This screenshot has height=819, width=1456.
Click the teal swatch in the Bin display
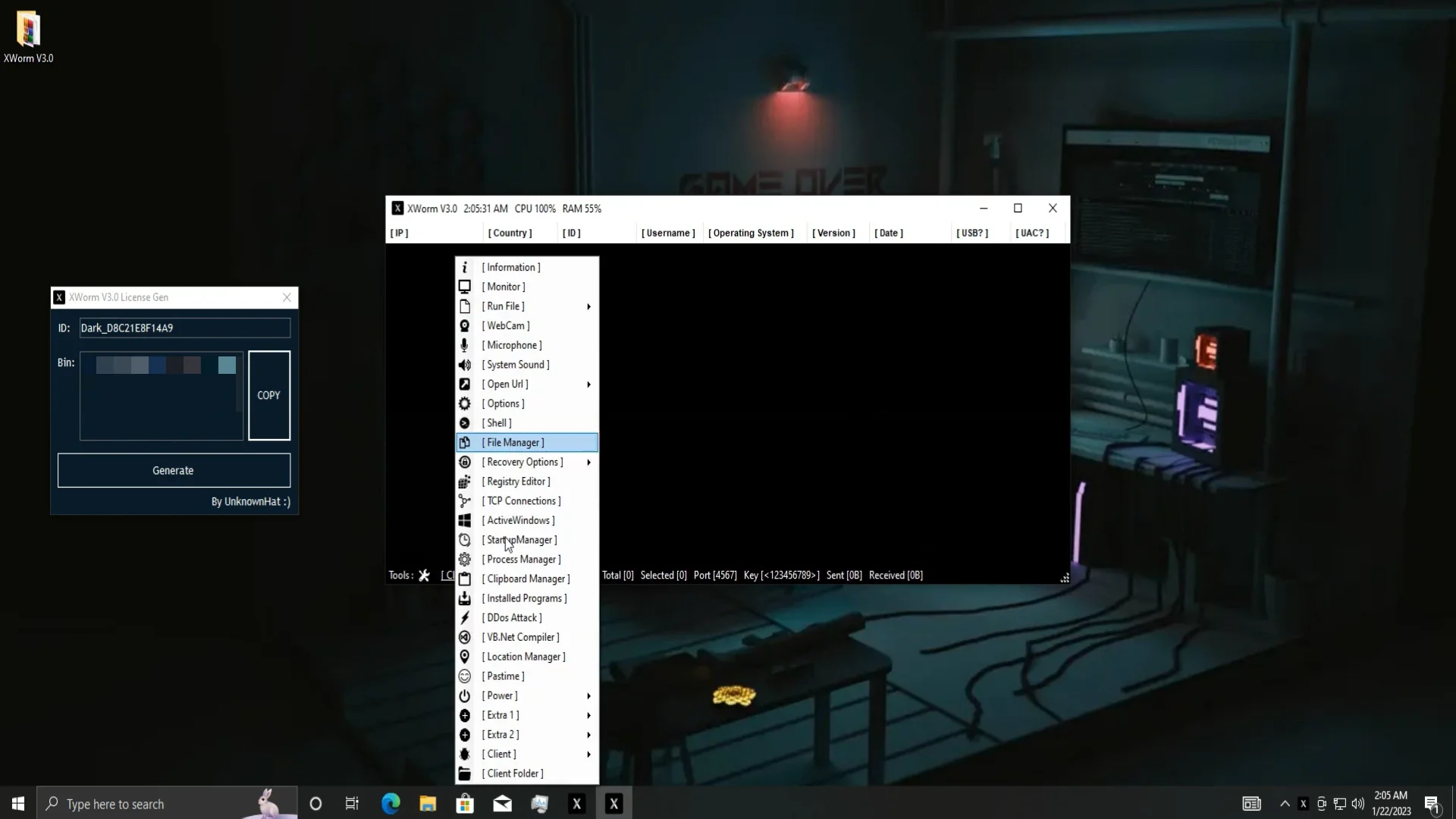click(225, 365)
